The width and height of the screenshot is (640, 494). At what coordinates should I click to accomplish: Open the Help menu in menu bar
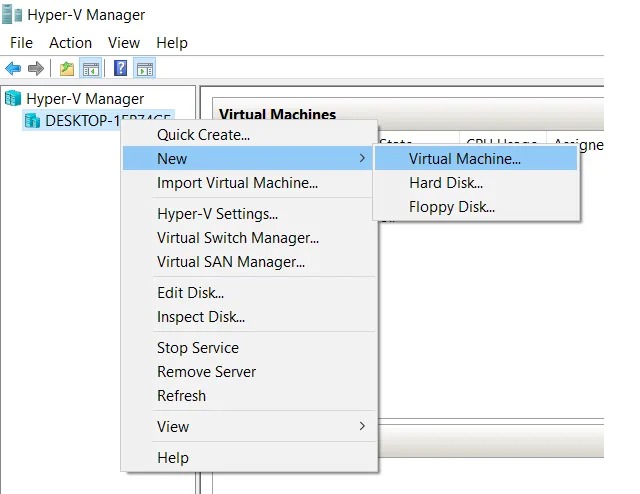point(172,42)
